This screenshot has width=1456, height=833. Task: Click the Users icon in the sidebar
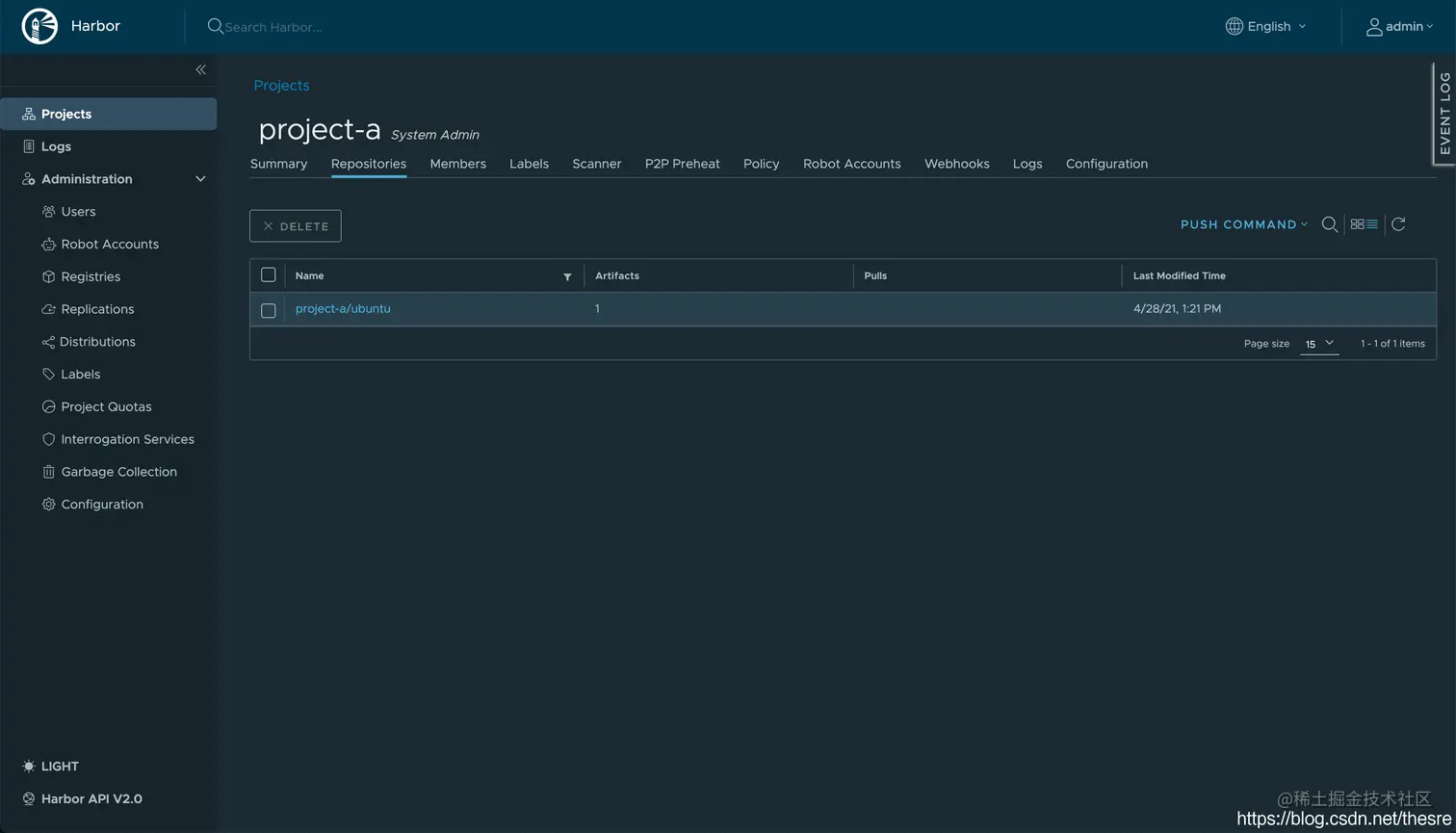[48, 212]
